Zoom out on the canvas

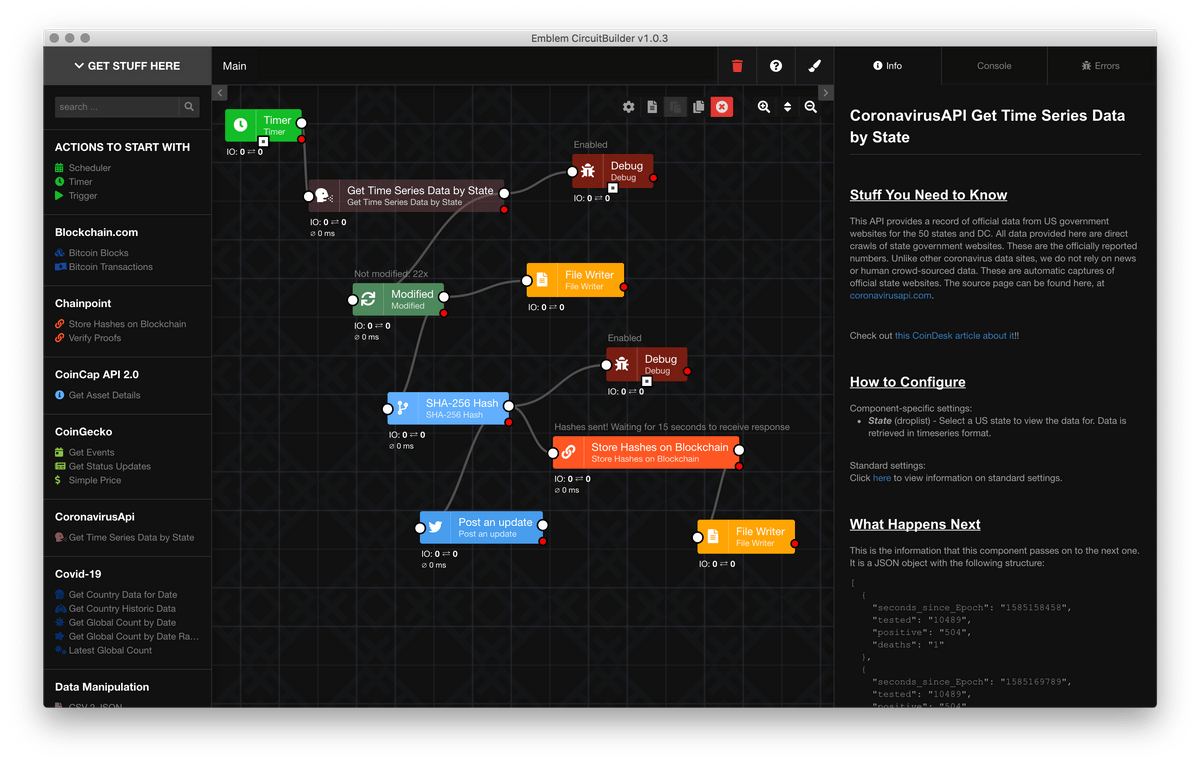[x=811, y=107]
